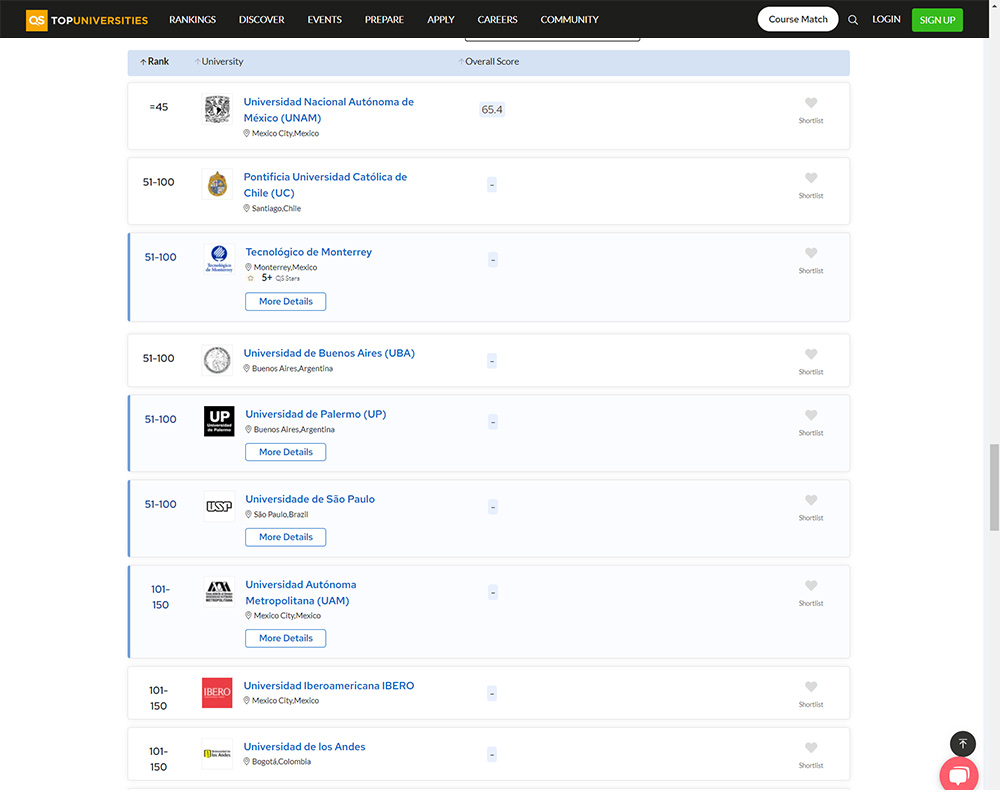
Task: Shortlist Tecnológico de Monterrey heart icon
Action: point(811,253)
